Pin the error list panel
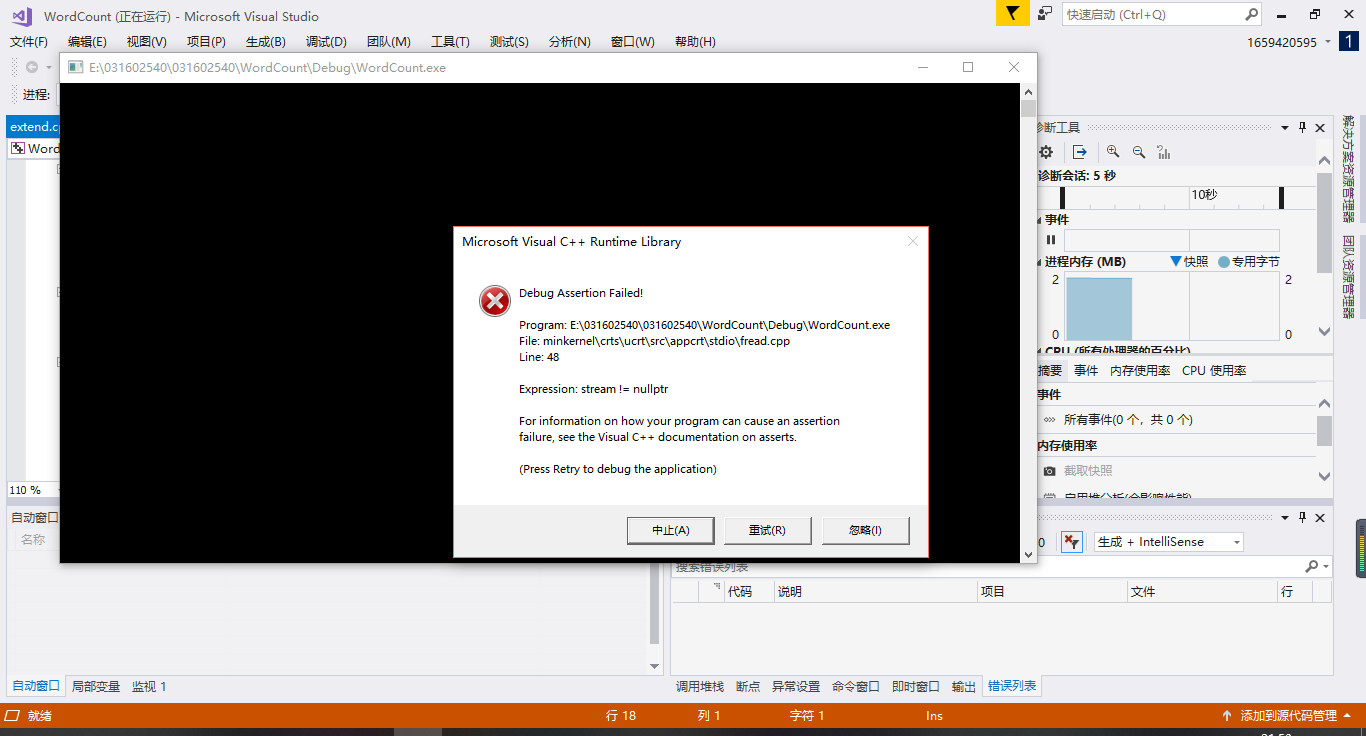This screenshot has width=1366, height=736. (x=1302, y=517)
